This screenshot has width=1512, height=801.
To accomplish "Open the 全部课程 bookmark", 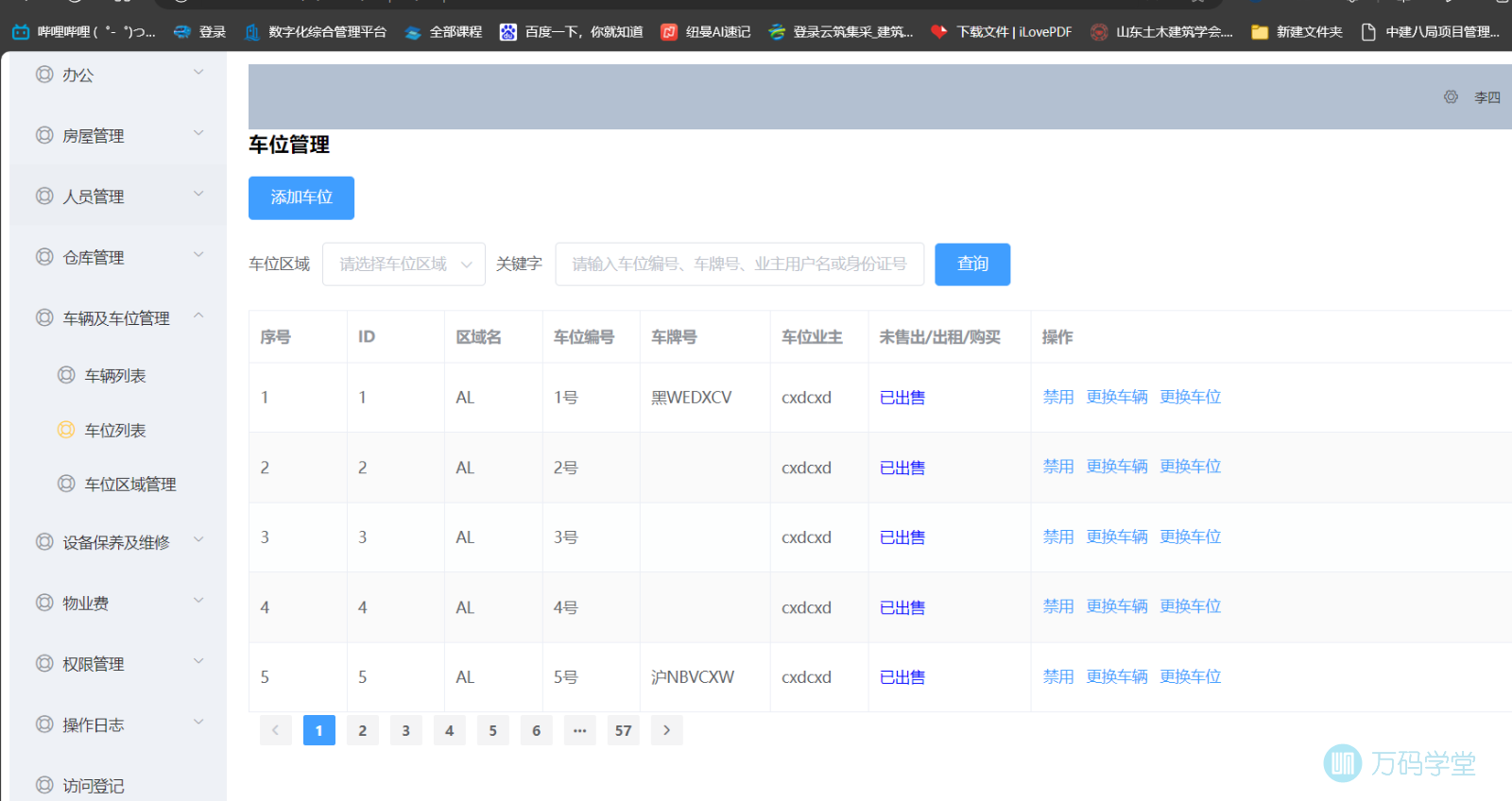I will click(442, 32).
